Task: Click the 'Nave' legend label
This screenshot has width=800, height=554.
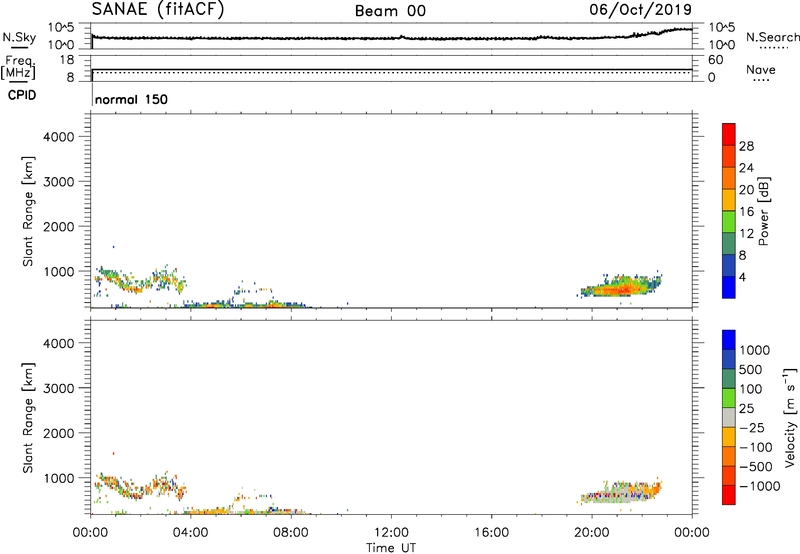Action: coord(761,70)
